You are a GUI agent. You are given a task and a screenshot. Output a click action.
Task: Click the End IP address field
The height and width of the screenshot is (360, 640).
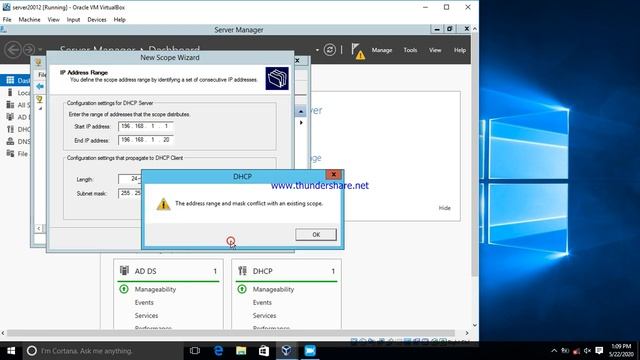pos(146,140)
